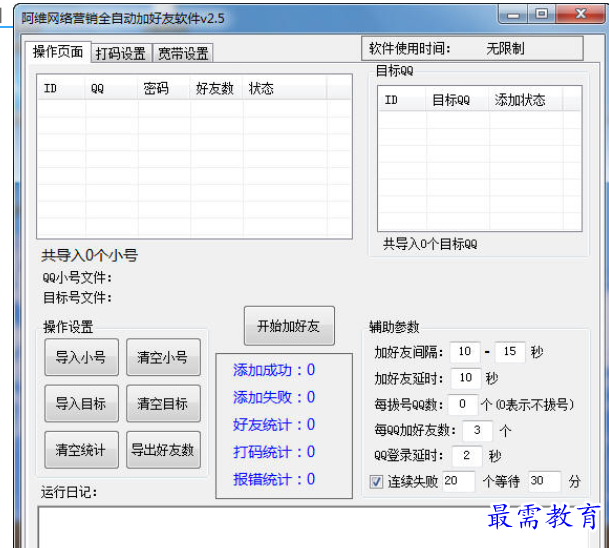This screenshot has width=609, height=548.
Task: Close the 阿维网络营销 window
Action: pos(581,15)
